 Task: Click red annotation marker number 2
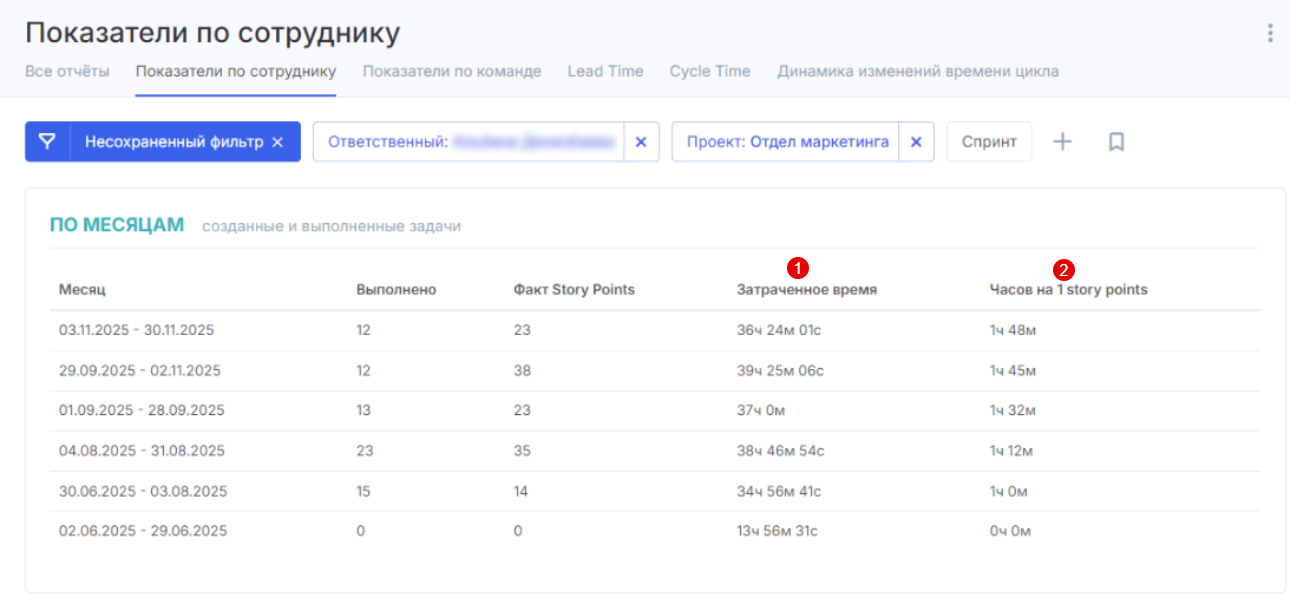point(1065,269)
